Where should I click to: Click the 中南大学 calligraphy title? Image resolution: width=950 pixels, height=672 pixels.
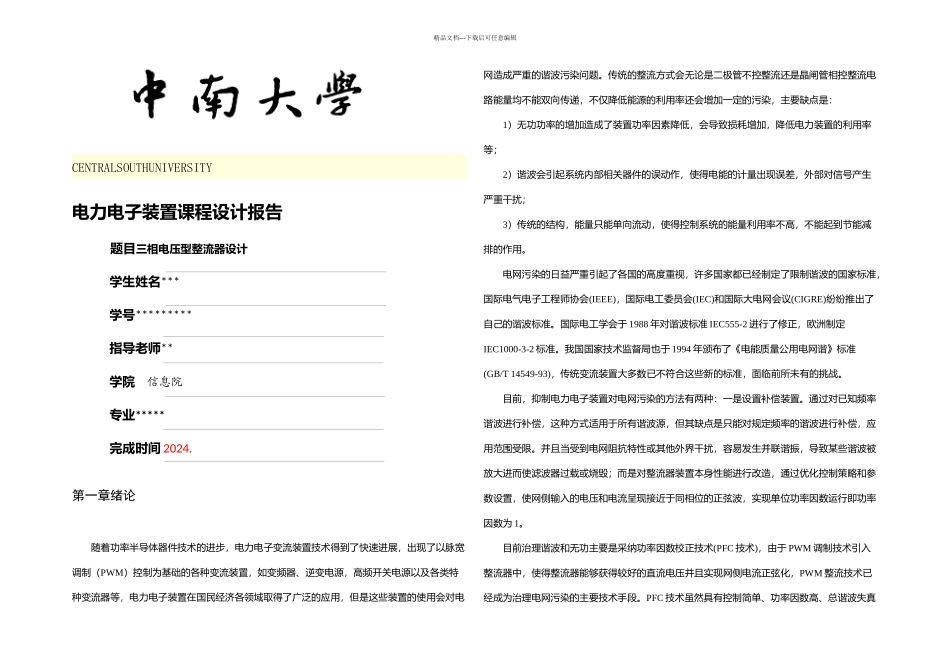click(247, 95)
